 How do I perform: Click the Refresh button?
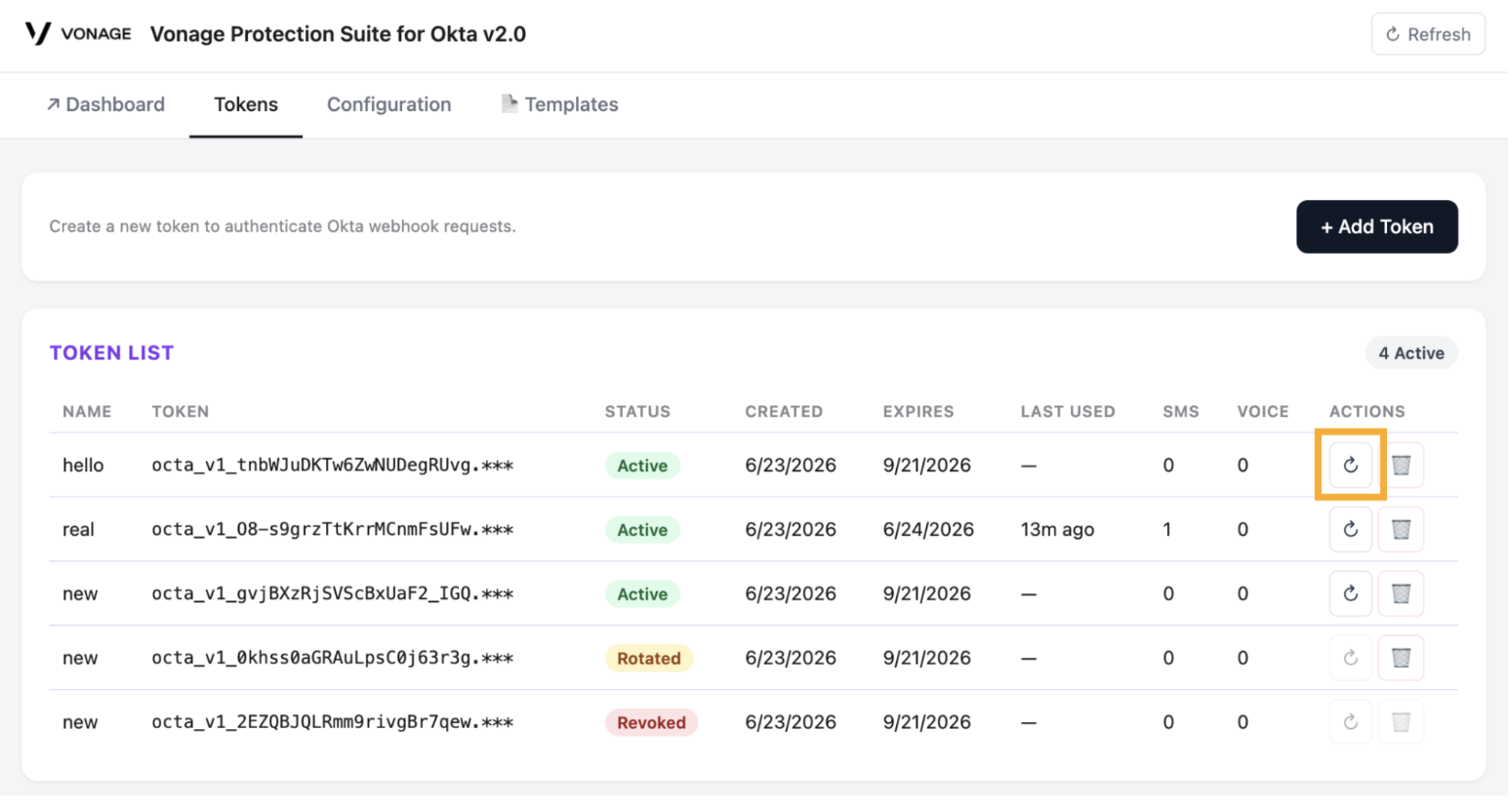tap(1428, 34)
